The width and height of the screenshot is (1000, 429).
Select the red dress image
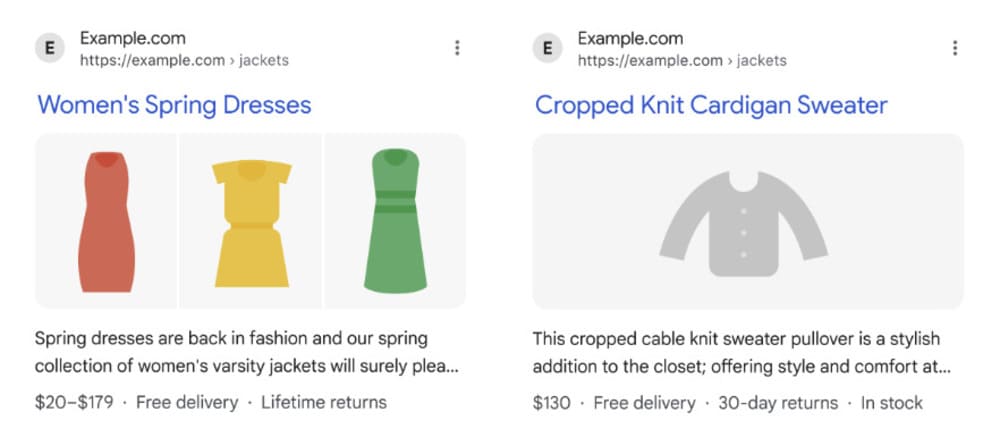tap(105, 221)
